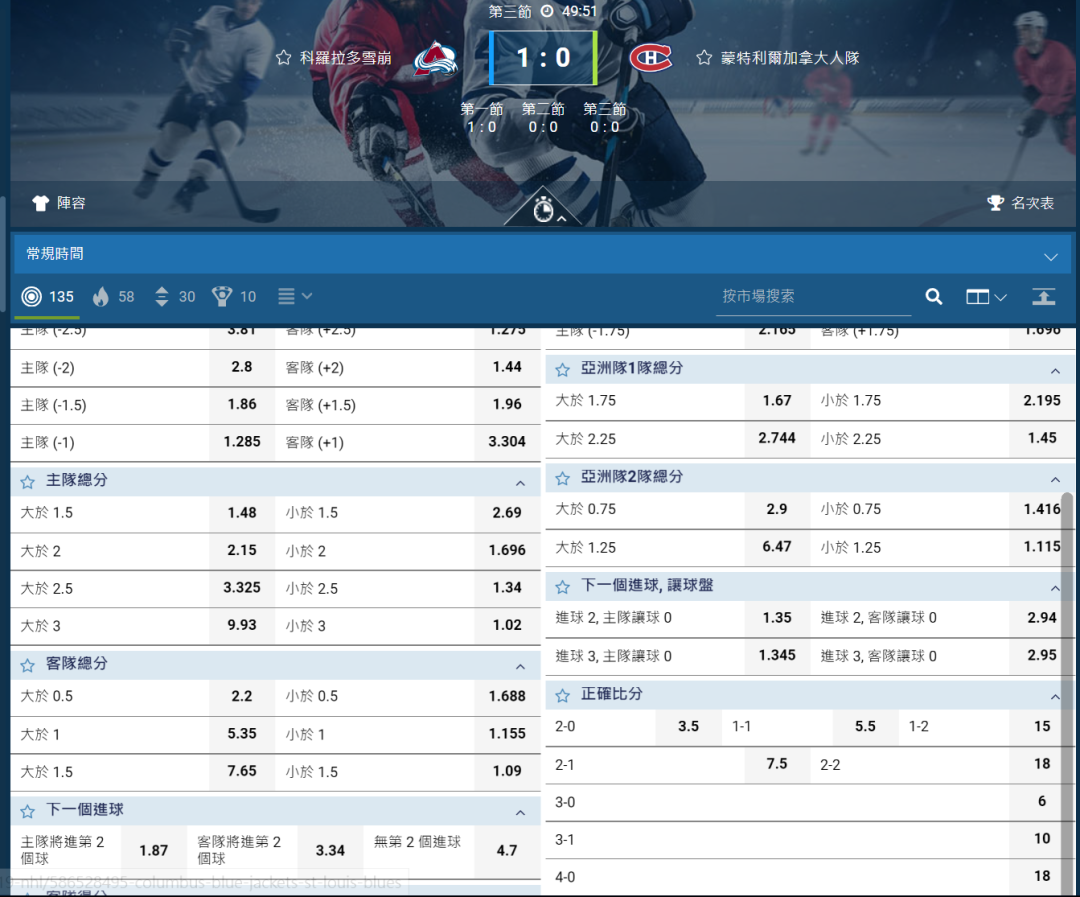Select 小於 2.25 odds 1.45
This screenshot has height=897, width=1080.
coord(1041,439)
